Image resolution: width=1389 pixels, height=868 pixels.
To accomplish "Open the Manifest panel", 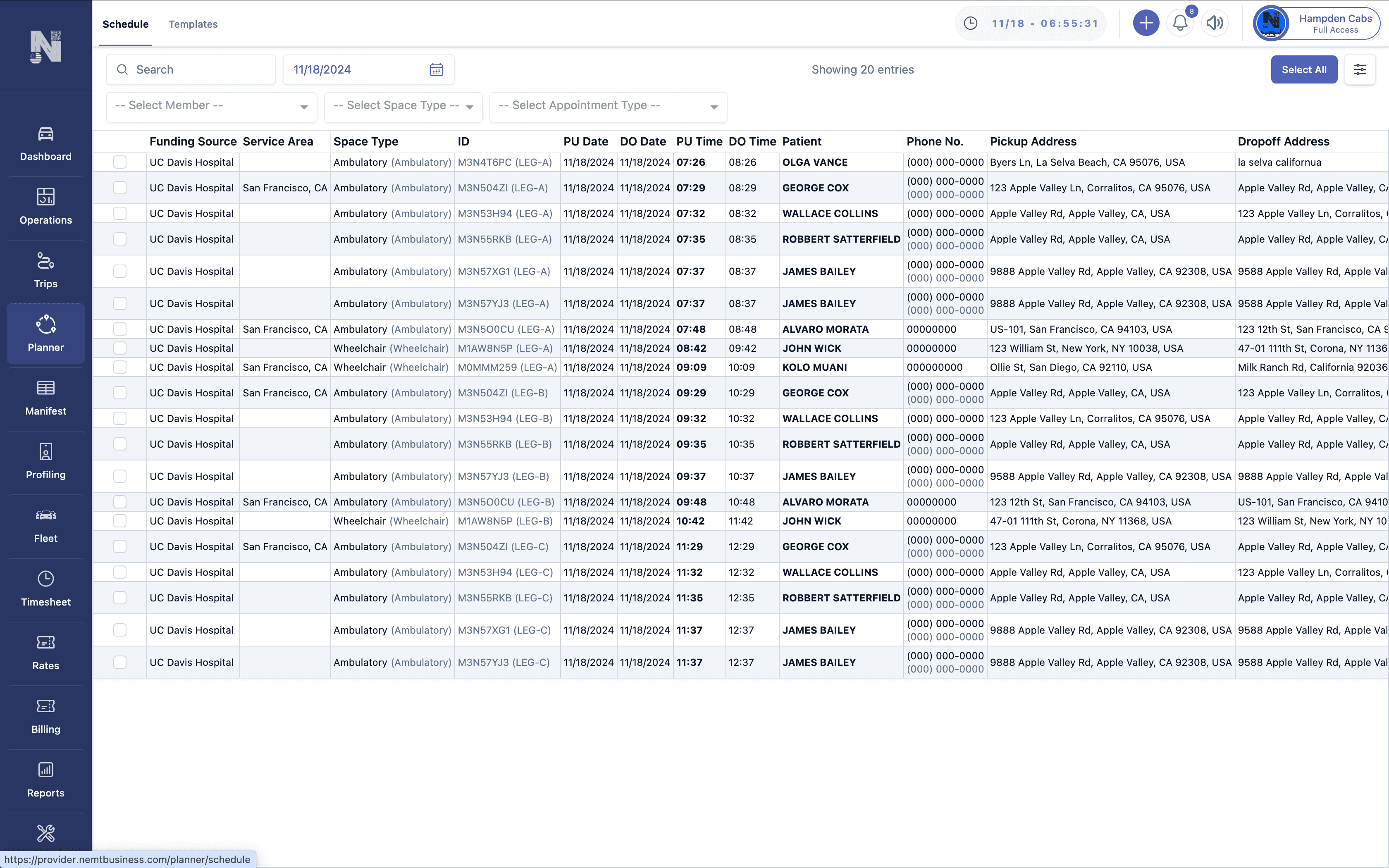I will point(46,397).
